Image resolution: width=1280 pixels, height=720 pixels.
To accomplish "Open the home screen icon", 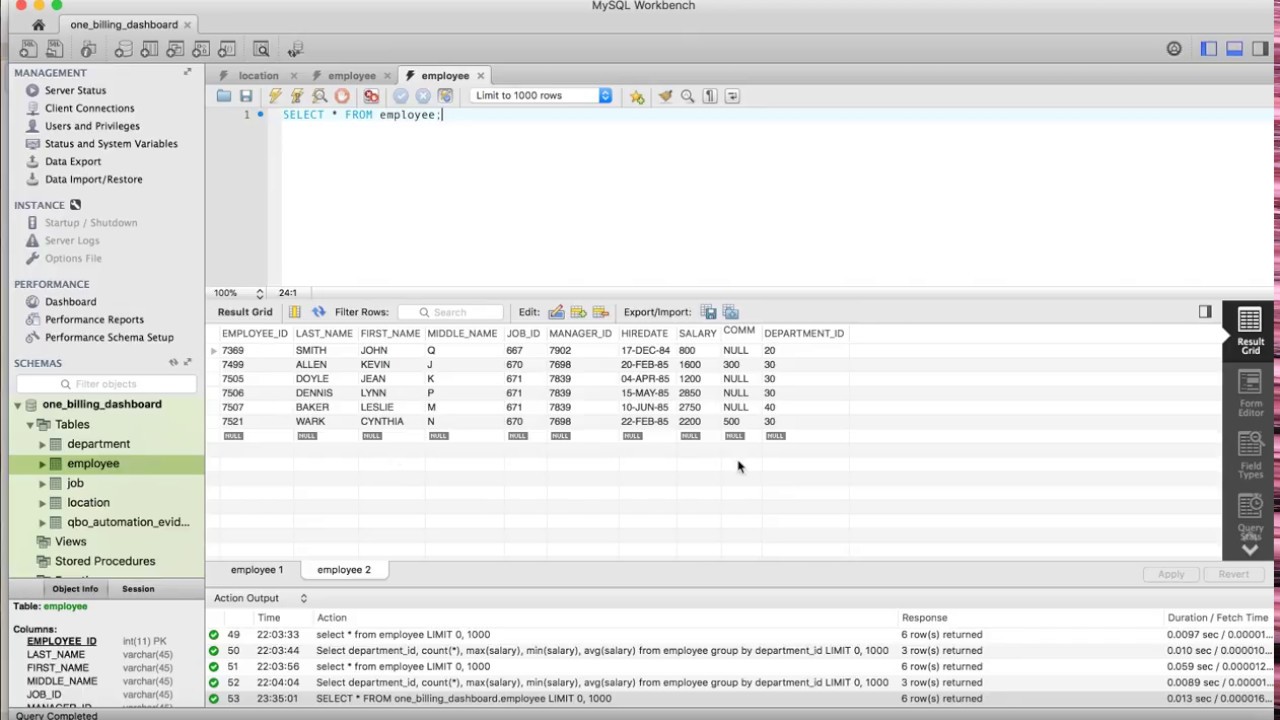I will point(38,24).
